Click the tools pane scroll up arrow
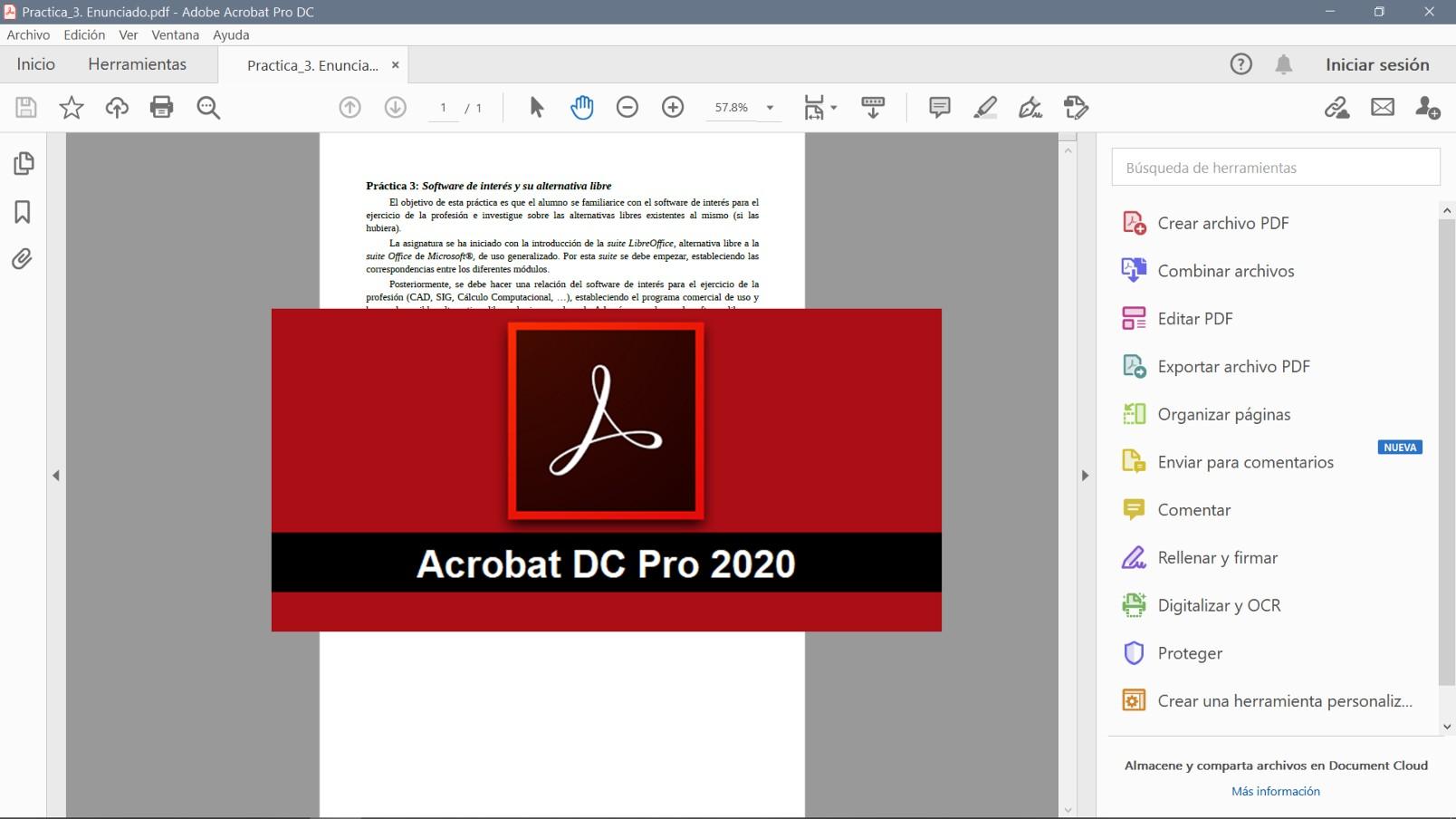The width and height of the screenshot is (1456, 819). click(x=1447, y=210)
